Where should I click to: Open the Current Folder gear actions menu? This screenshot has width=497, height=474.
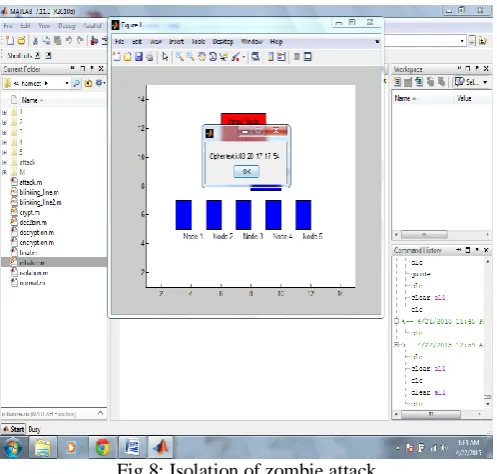click(100, 83)
